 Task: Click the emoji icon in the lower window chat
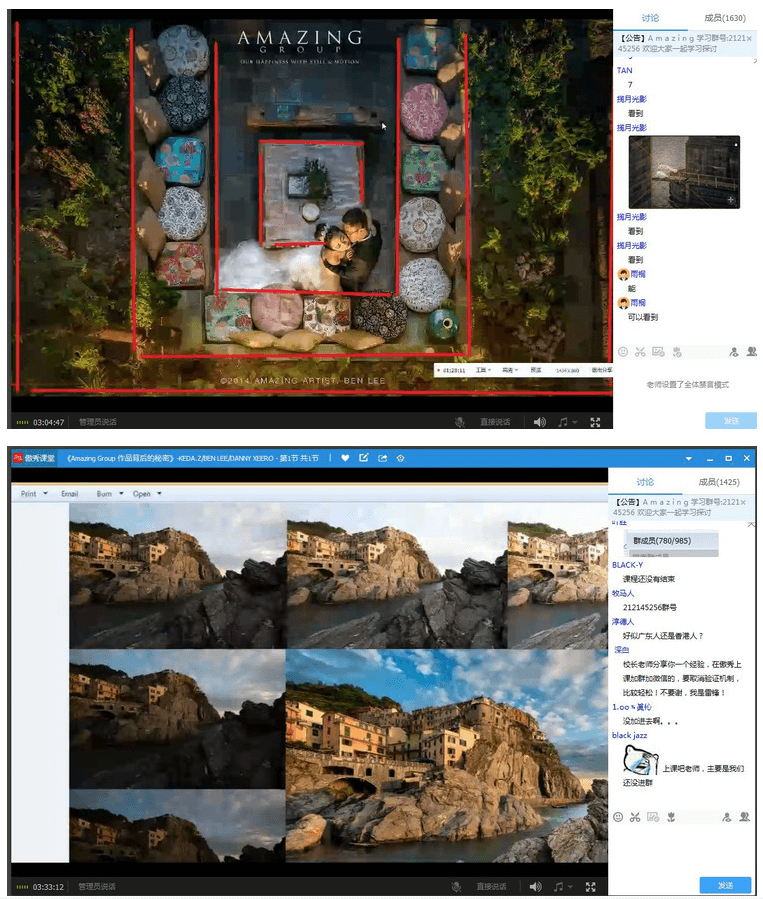pyautogui.click(x=618, y=817)
